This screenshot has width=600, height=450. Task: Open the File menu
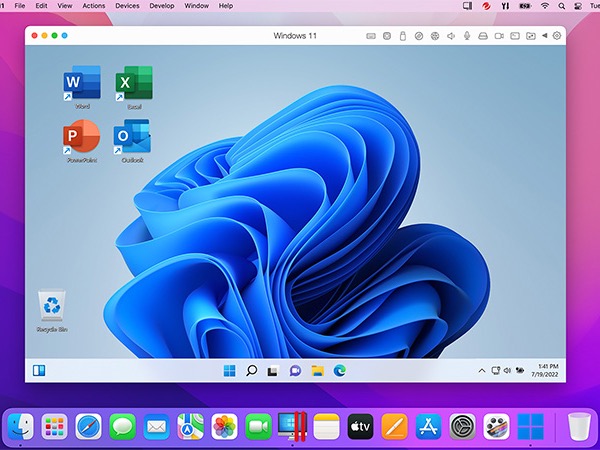click(x=20, y=6)
